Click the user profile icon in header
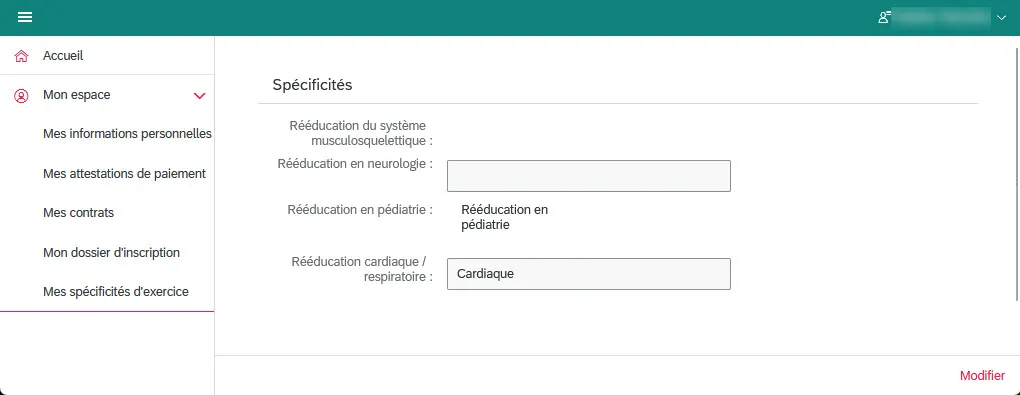The width and height of the screenshot is (1020, 395). [x=883, y=18]
